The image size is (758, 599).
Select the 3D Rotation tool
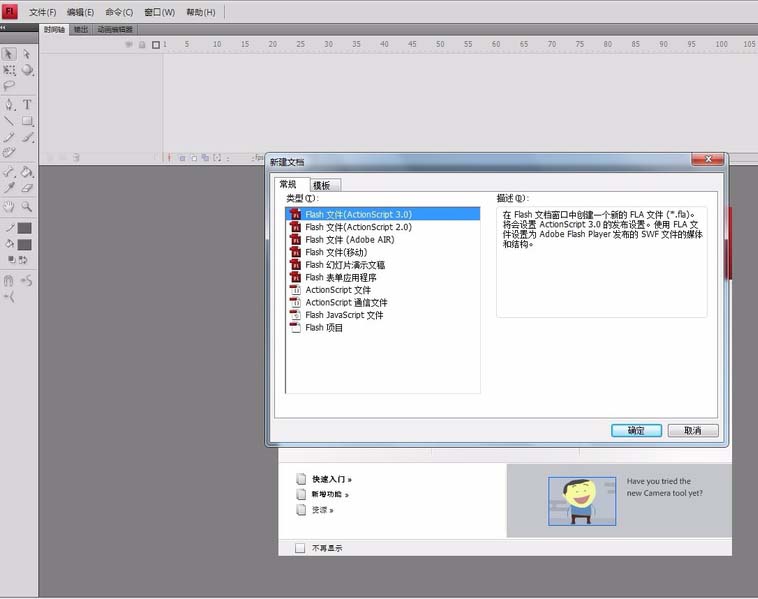coord(27,70)
